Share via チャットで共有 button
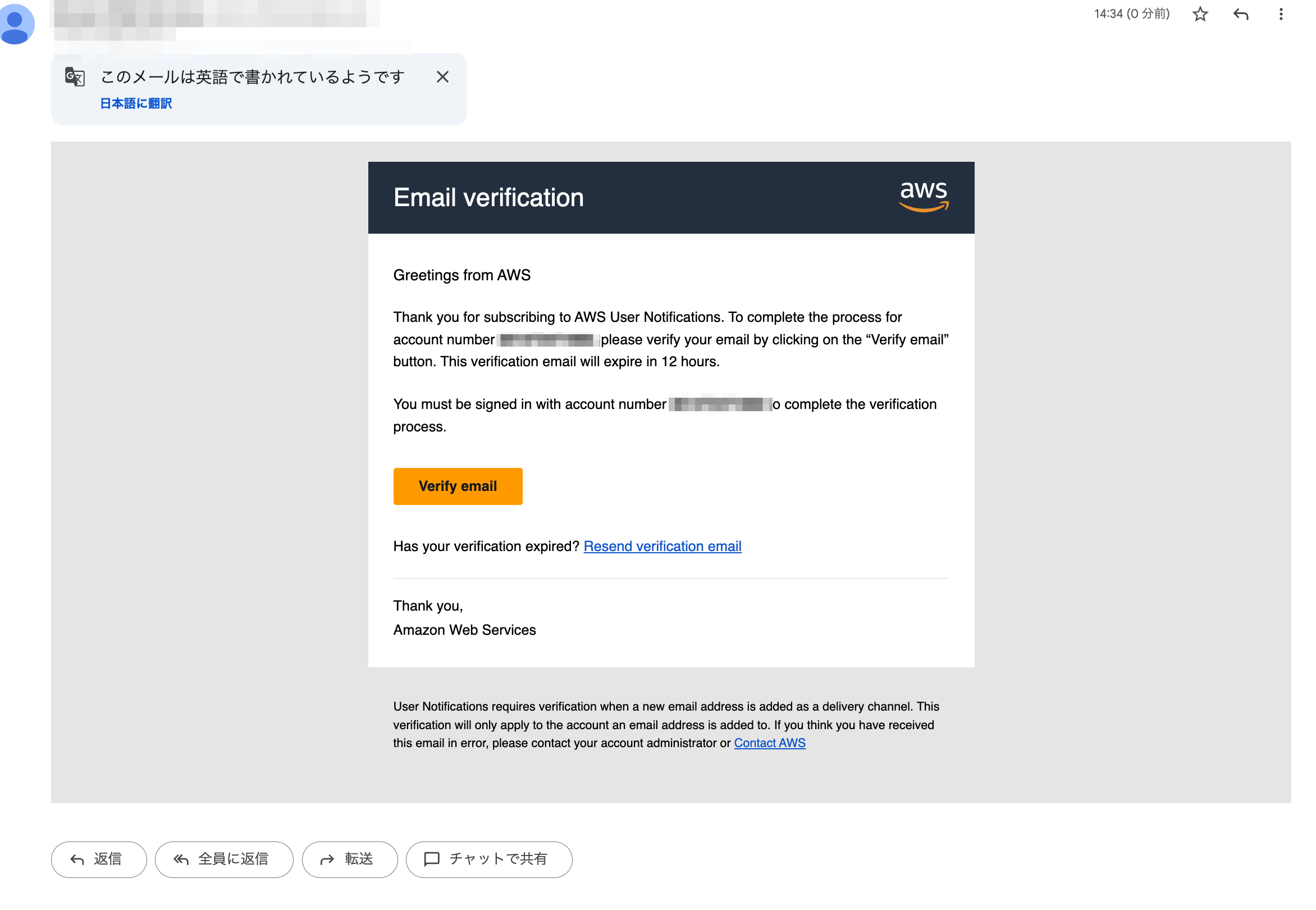The width and height of the screenshot is (1316, 910). pyautogui.click(x=488, y=859)
